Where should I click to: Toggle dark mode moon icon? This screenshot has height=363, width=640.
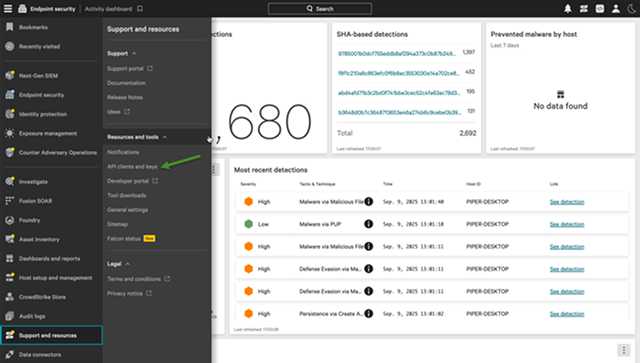point(631,9)
